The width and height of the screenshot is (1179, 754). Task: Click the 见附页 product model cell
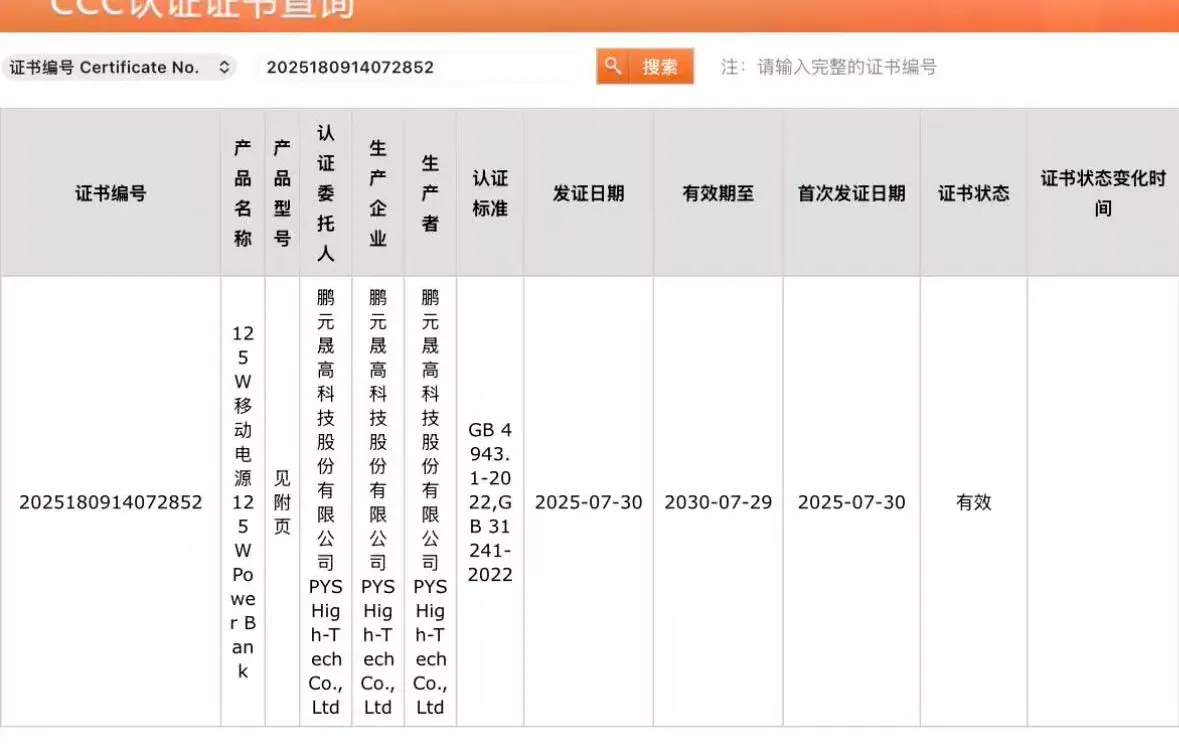click(282, 502)
